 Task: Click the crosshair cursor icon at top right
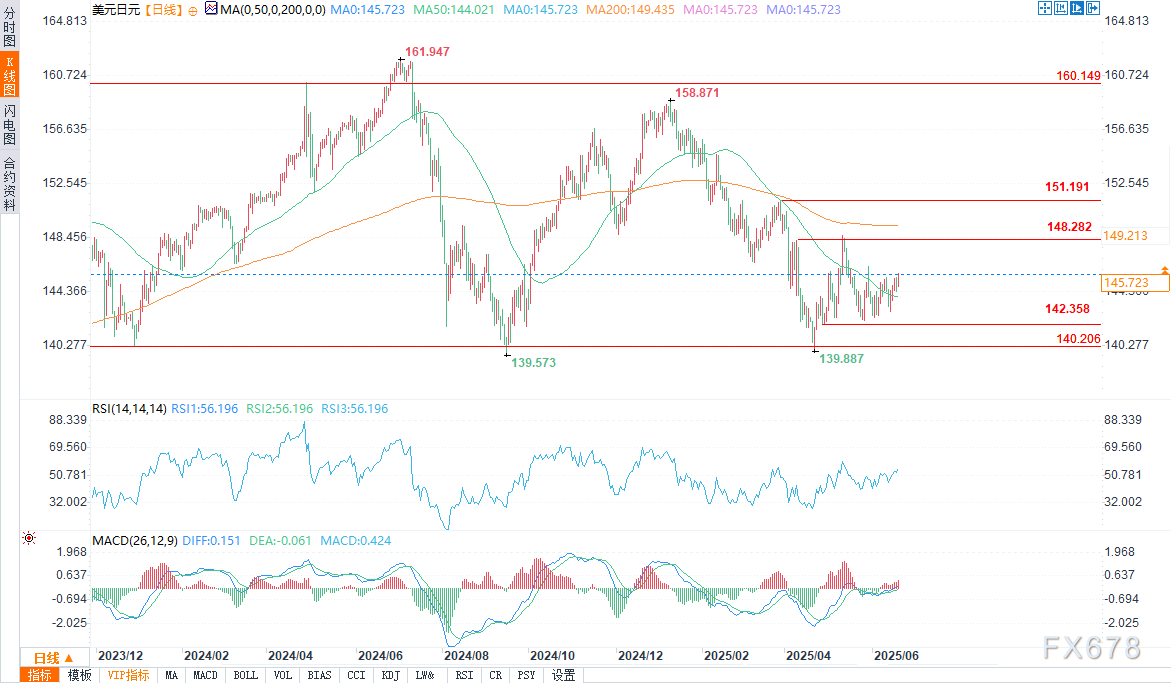(x=1045, y=9)
